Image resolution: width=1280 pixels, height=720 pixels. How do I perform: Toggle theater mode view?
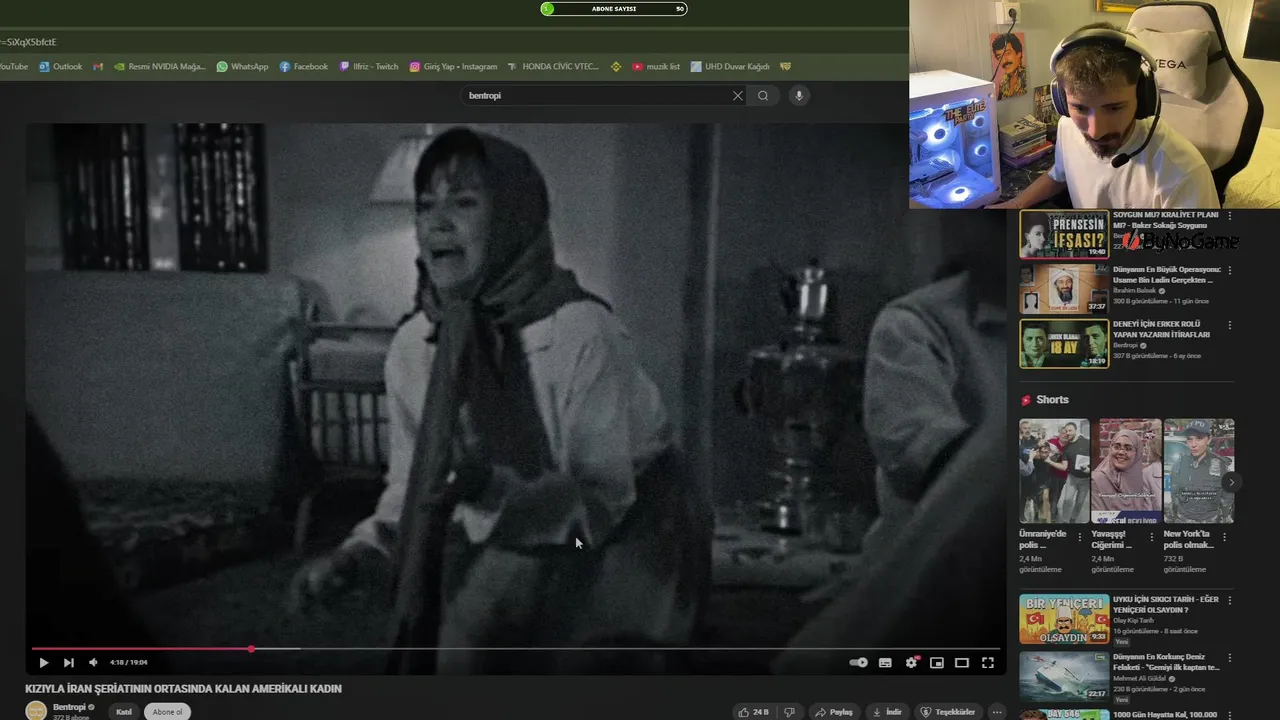[962, 662]
